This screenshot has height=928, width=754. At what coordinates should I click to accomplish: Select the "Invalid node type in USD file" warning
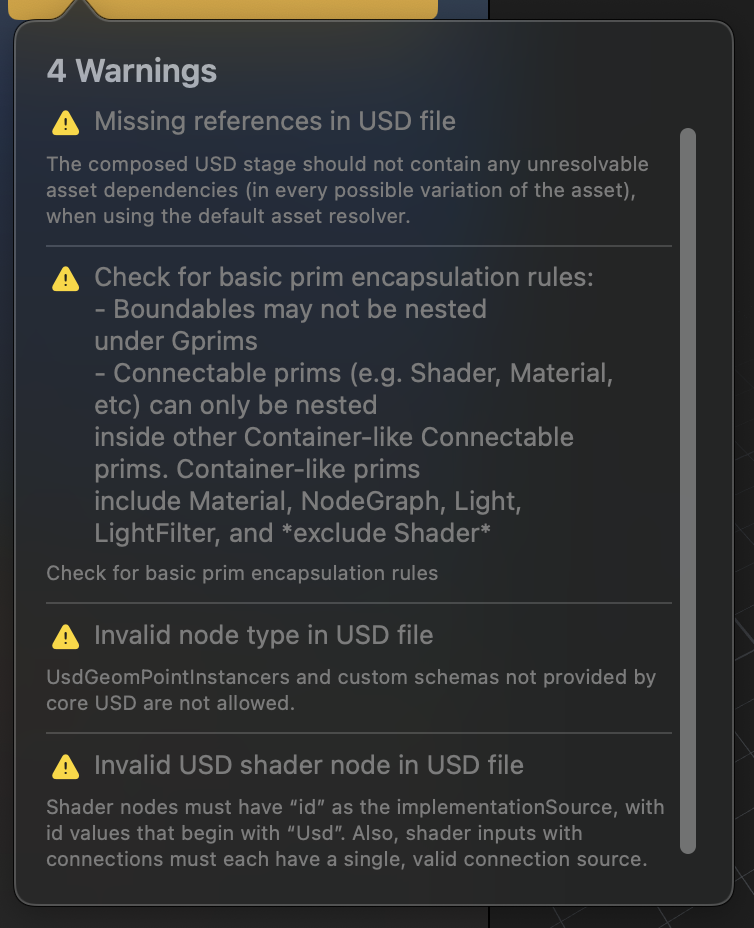tap(263, 635)
